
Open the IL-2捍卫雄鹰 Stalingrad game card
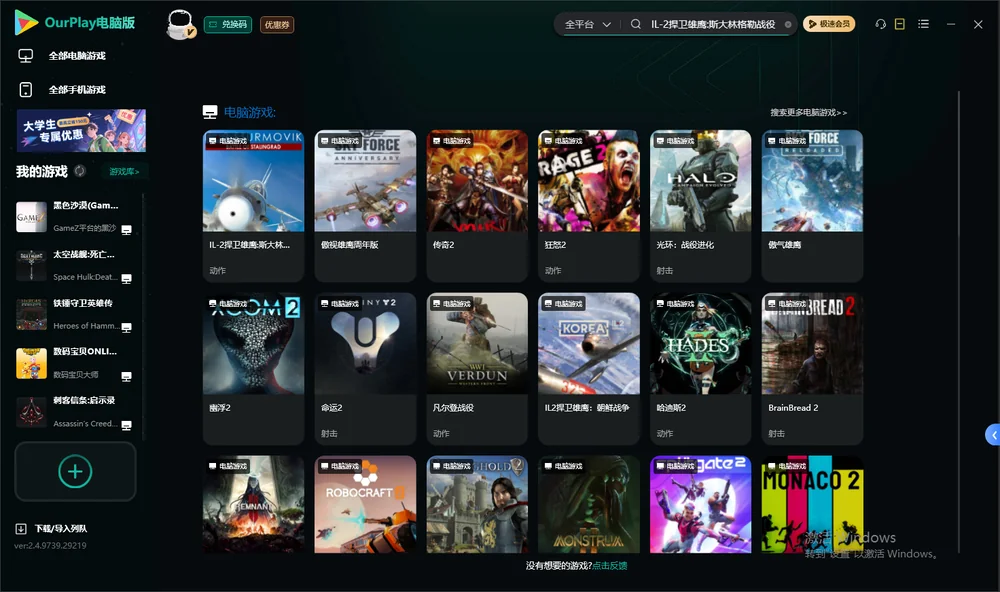point(253,205)
